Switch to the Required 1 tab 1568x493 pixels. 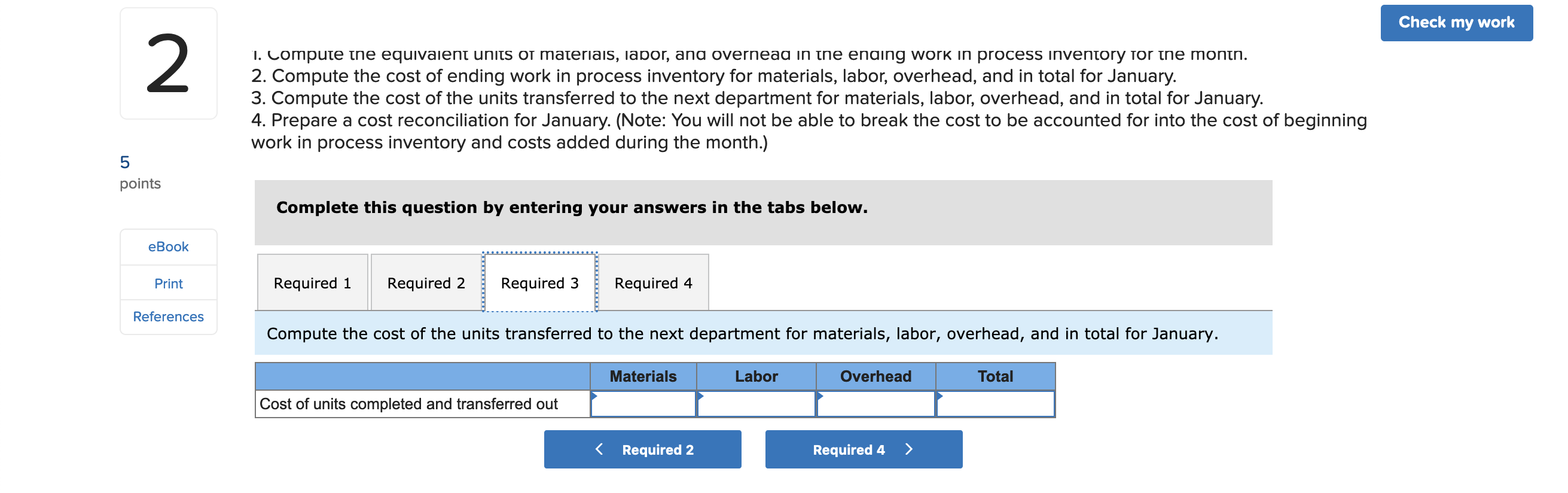point(312,282)
